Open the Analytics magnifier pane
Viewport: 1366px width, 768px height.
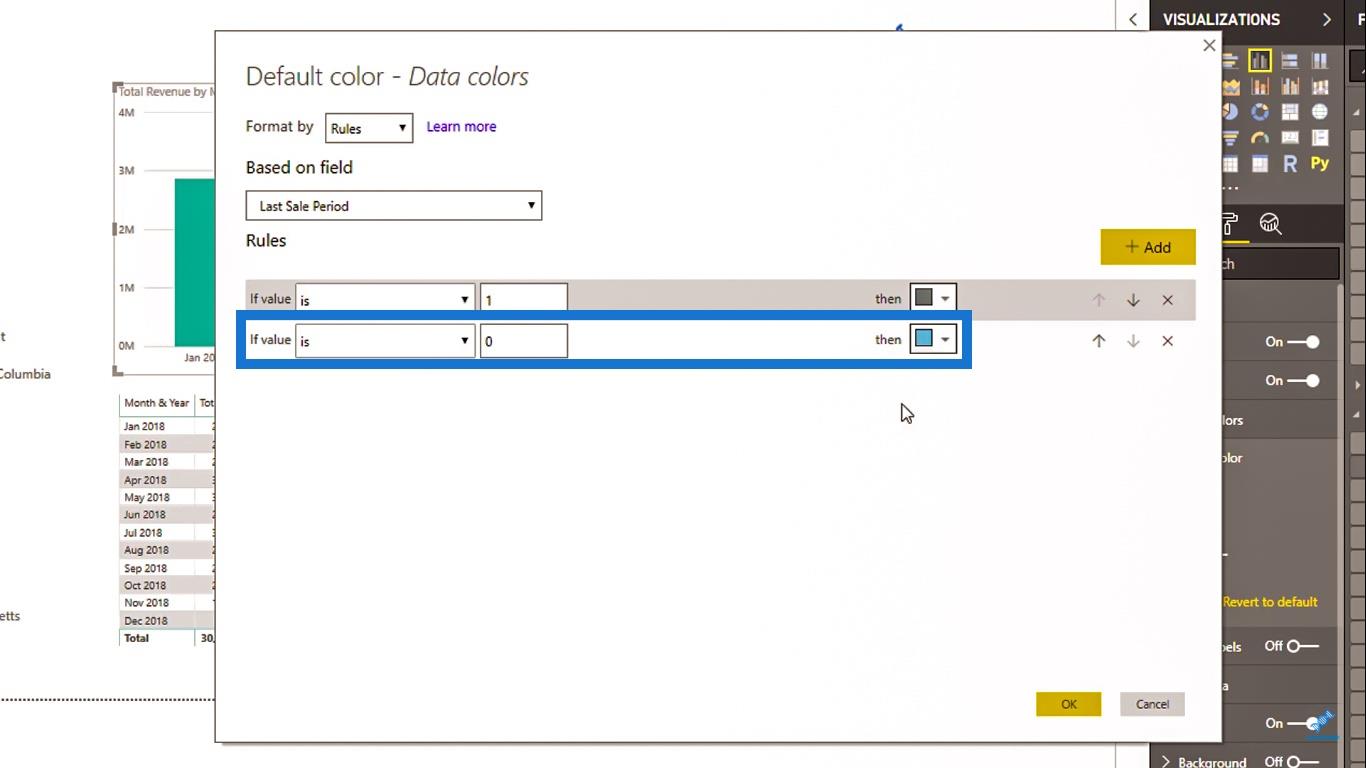click(1270, 224)
